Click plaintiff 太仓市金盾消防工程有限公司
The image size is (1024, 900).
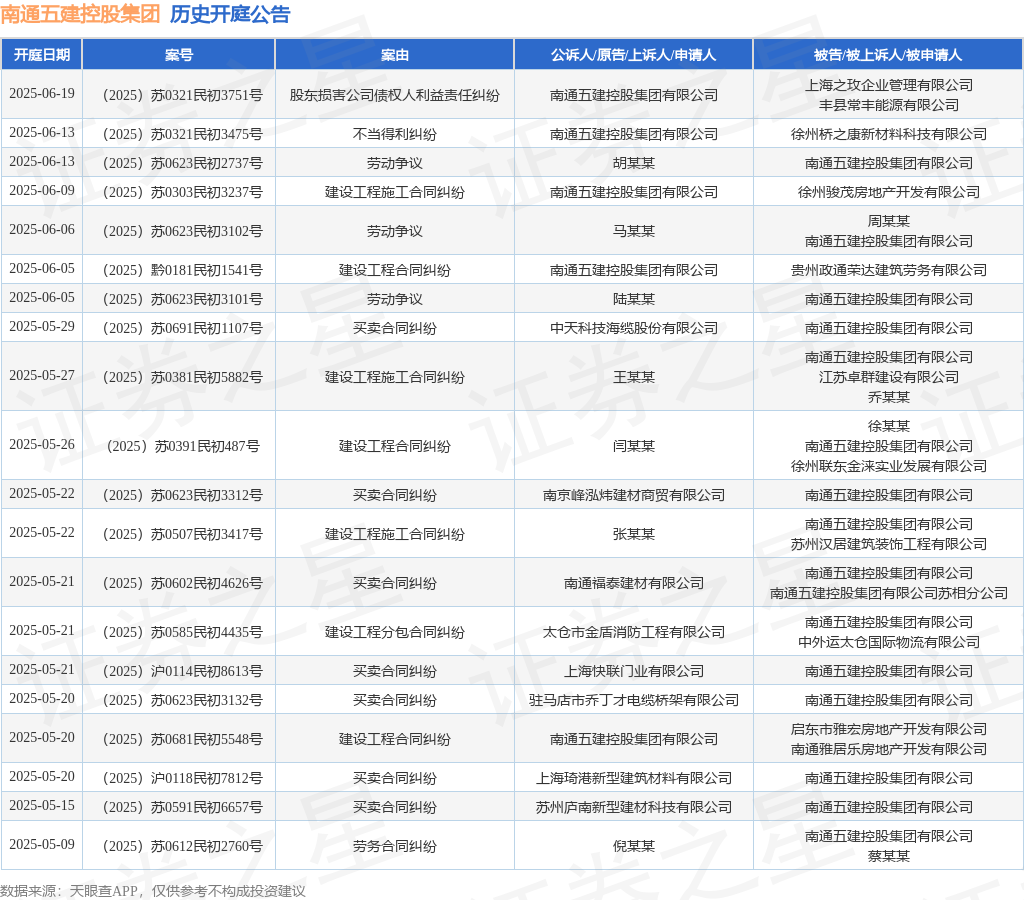633,632
